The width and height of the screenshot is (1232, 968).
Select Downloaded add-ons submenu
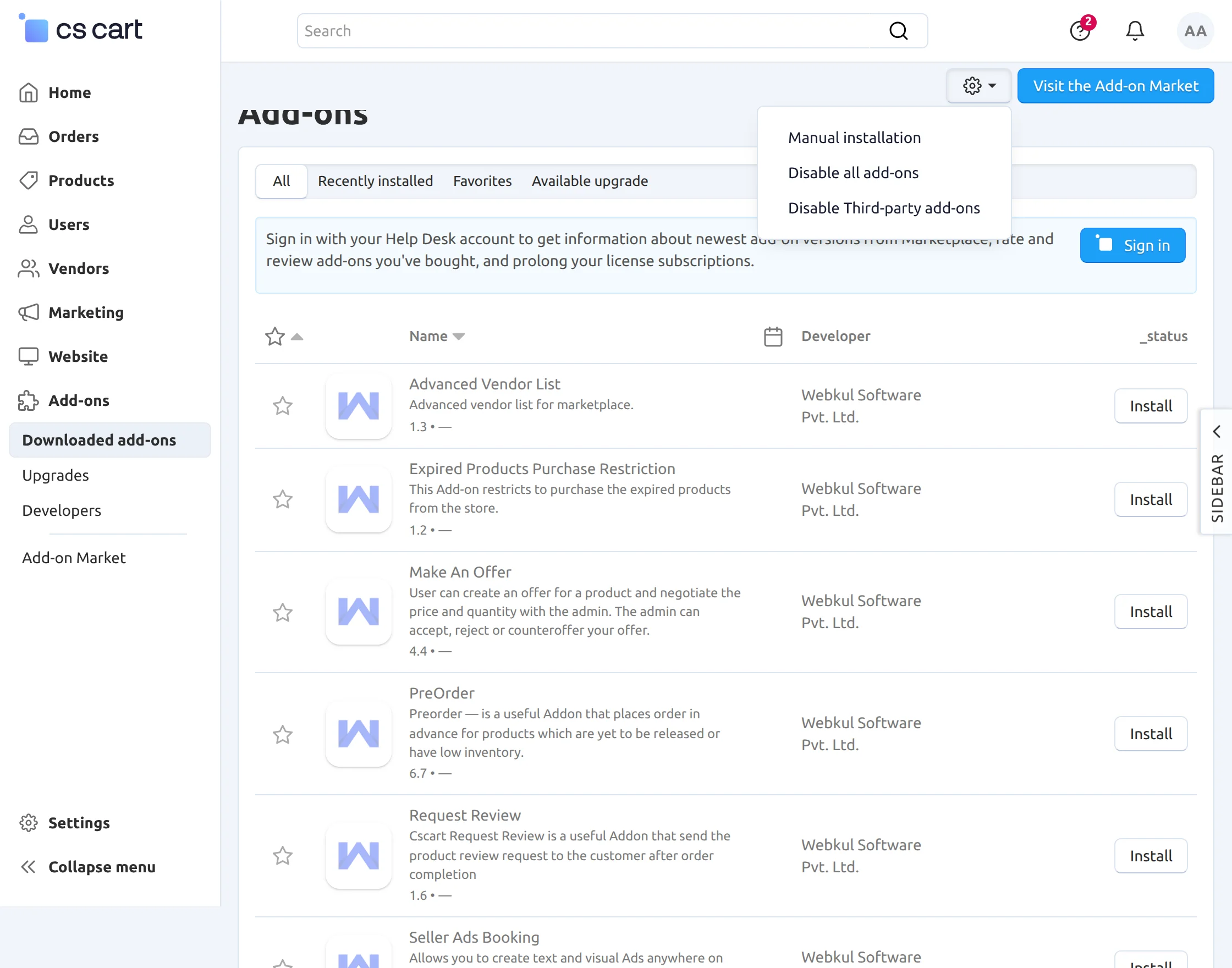(x=110, y=440)
